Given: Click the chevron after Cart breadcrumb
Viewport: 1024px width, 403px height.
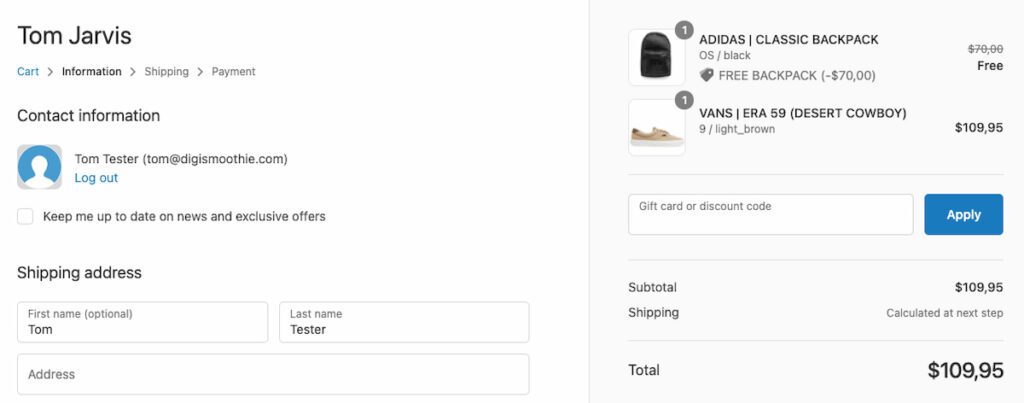Looking at the screenshot, I should coord(50,72).
